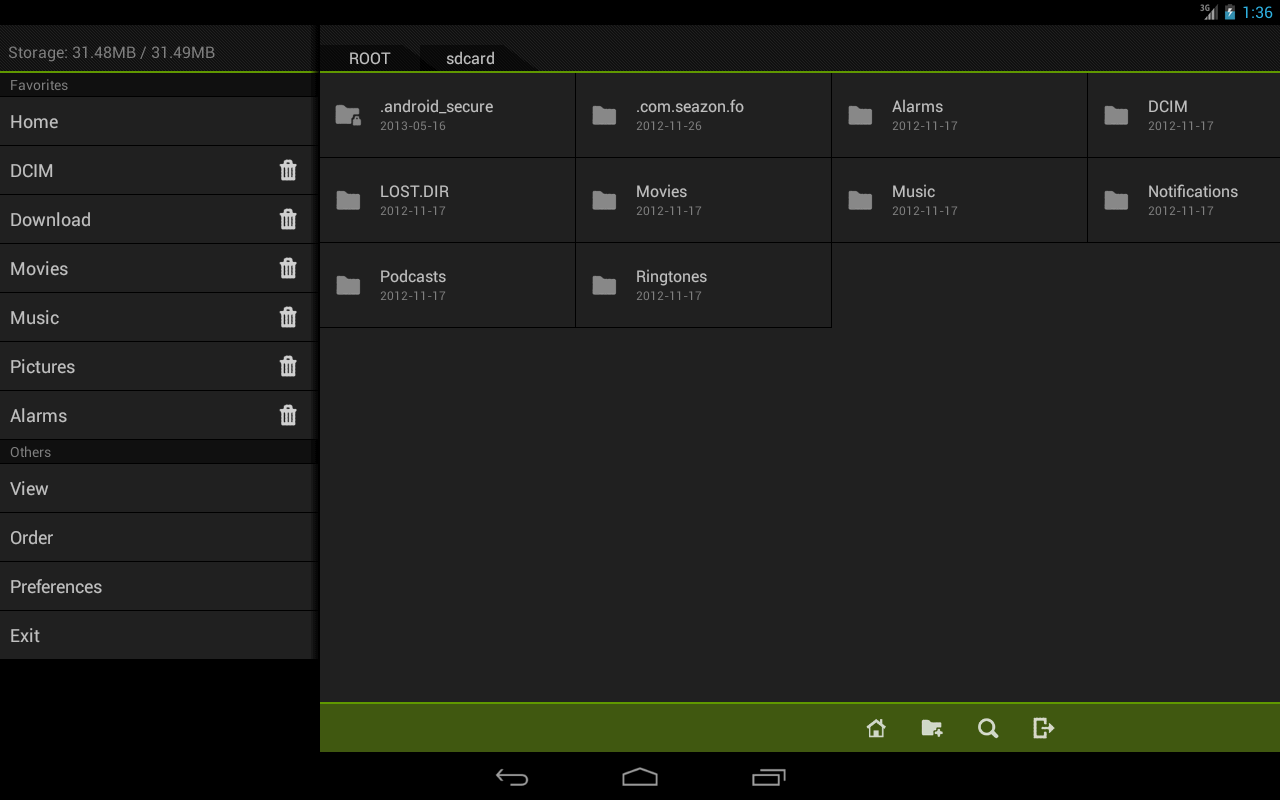Open search using magnifier icon
The height and width of the screenshot is (800, 1280).
pyautogui.click(x=988, y=728)
